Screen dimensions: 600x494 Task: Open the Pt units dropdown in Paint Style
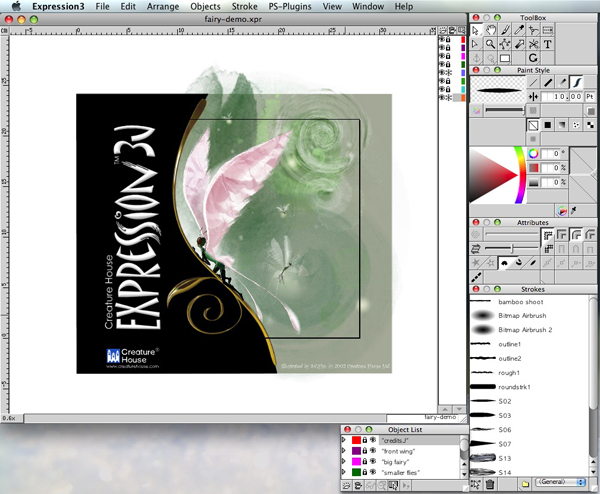pos(590,97)
